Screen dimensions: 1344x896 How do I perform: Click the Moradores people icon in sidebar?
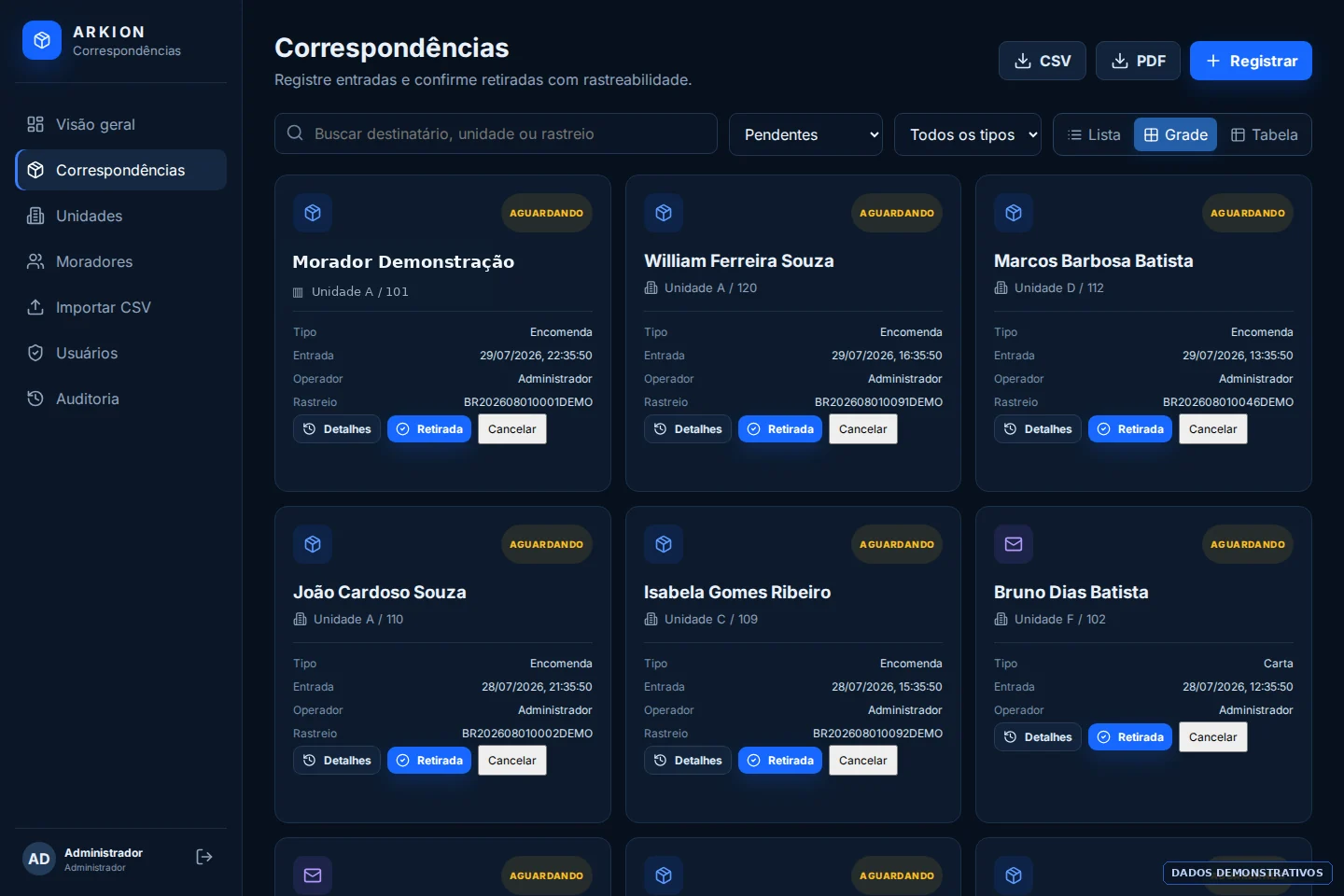[35, 261]
